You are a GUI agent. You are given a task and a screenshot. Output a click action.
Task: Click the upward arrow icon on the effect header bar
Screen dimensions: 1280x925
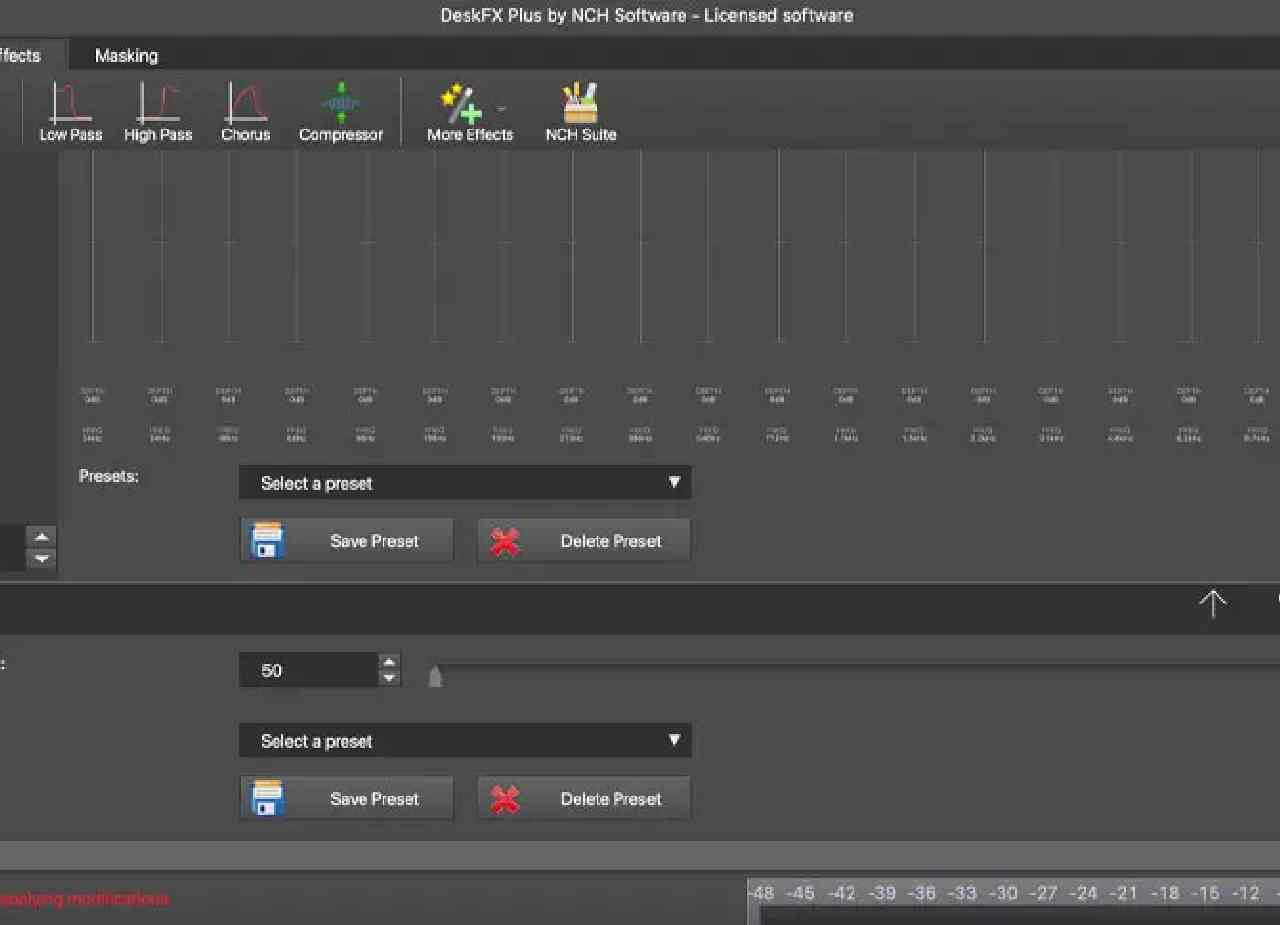1213,603
